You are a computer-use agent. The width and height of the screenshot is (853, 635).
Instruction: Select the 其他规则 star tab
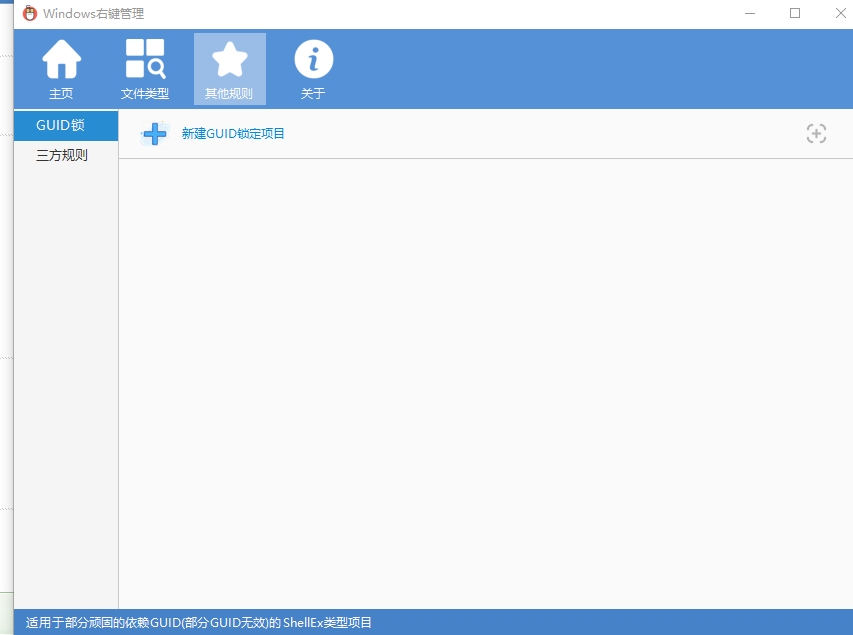[x=230, y=69]
